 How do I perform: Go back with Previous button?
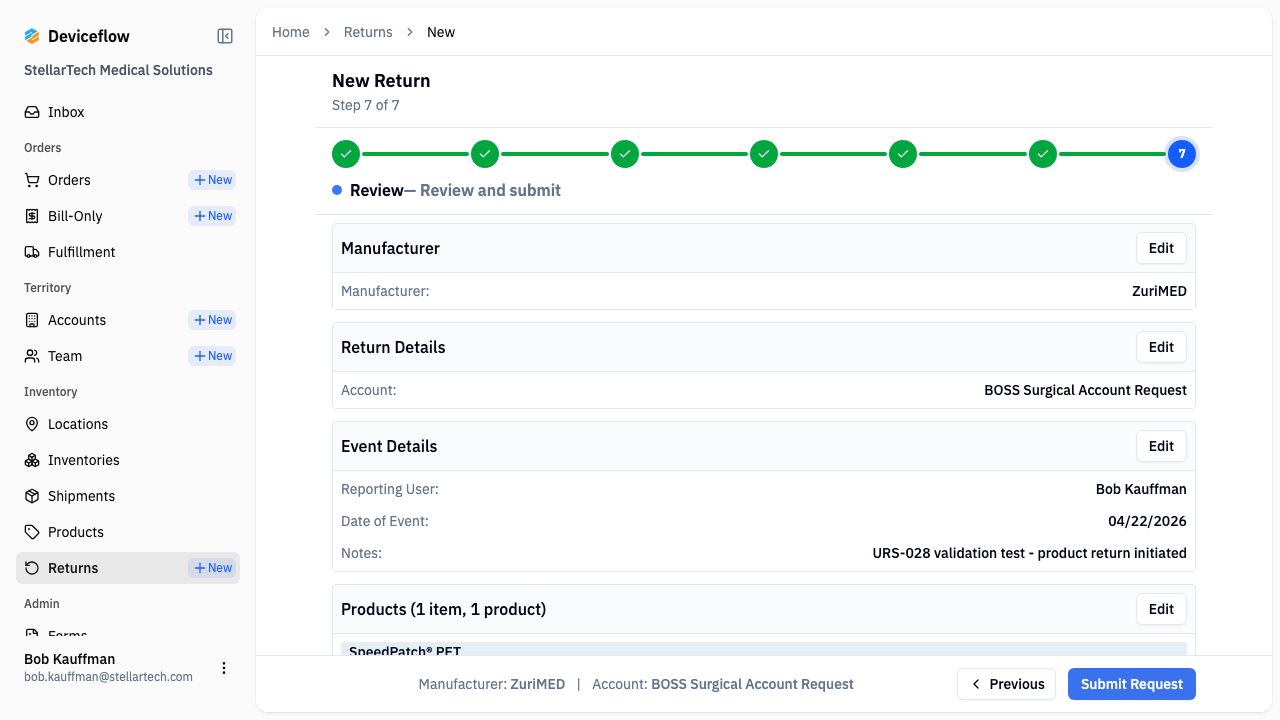click(x=1007, y=684)
